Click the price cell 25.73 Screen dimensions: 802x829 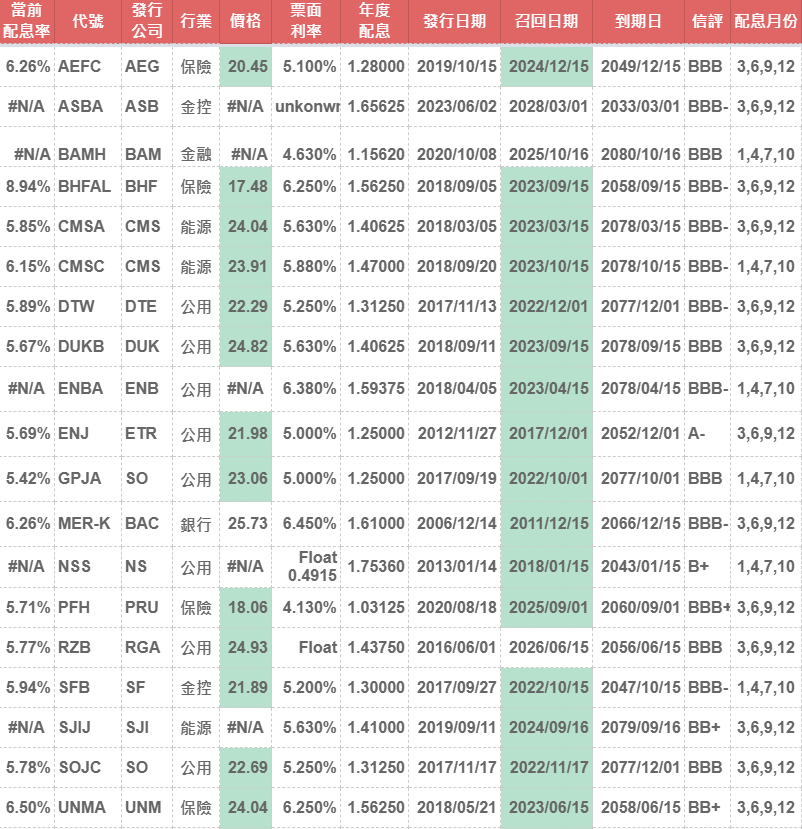click(x=246, y=523)
